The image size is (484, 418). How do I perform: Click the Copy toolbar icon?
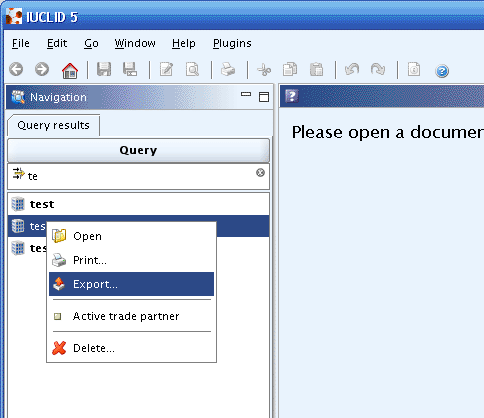click(290, 70)
